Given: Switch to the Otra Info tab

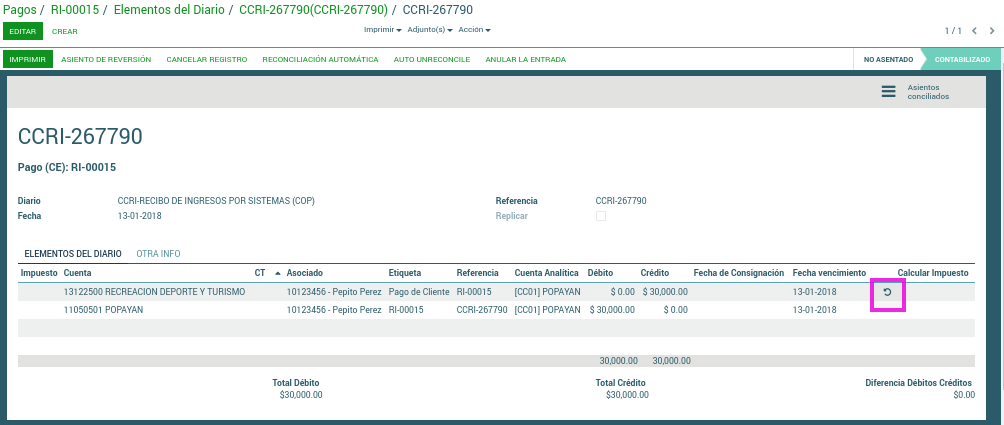Looking at the screenshot, I should tap(158, 254).
